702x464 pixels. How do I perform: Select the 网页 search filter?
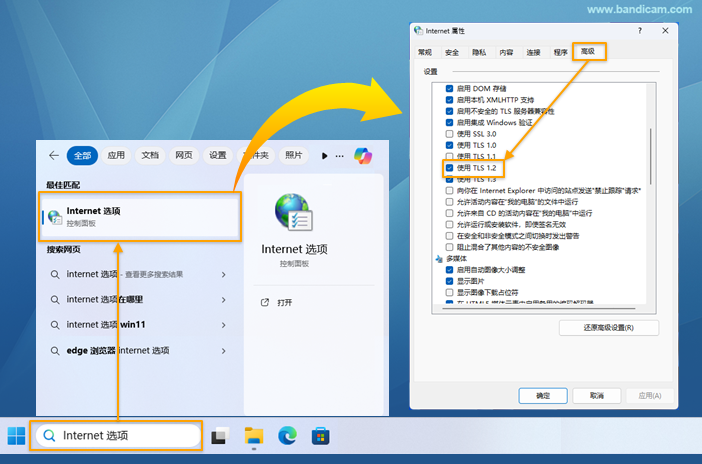point(184,155)
